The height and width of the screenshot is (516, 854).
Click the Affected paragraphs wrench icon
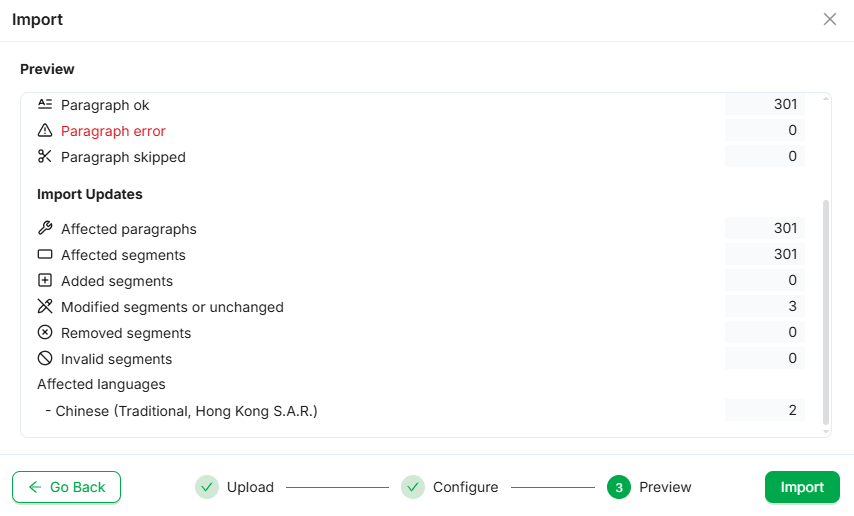point(44,229)
